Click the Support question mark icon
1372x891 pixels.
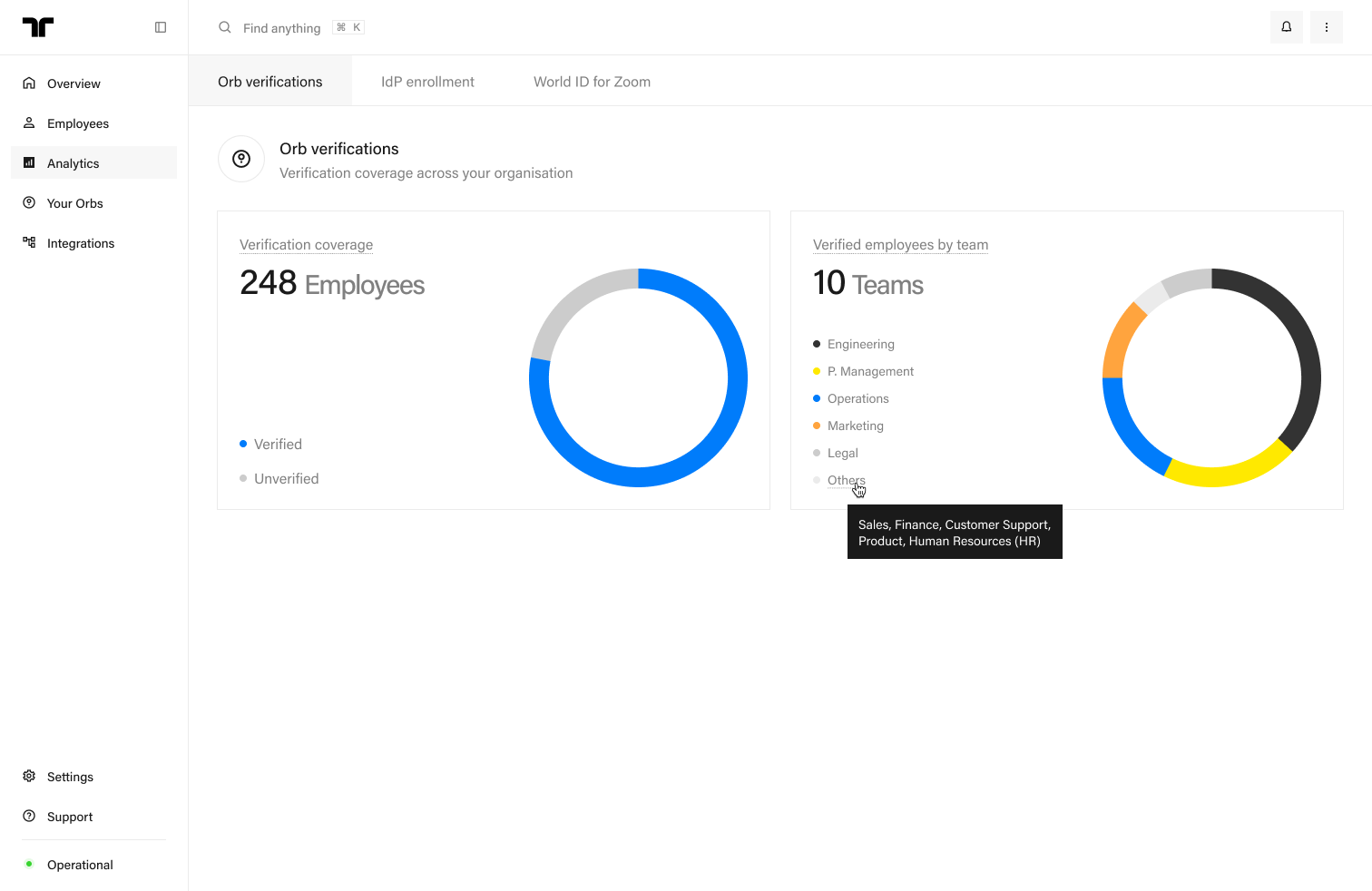click(x=29, y=817)
